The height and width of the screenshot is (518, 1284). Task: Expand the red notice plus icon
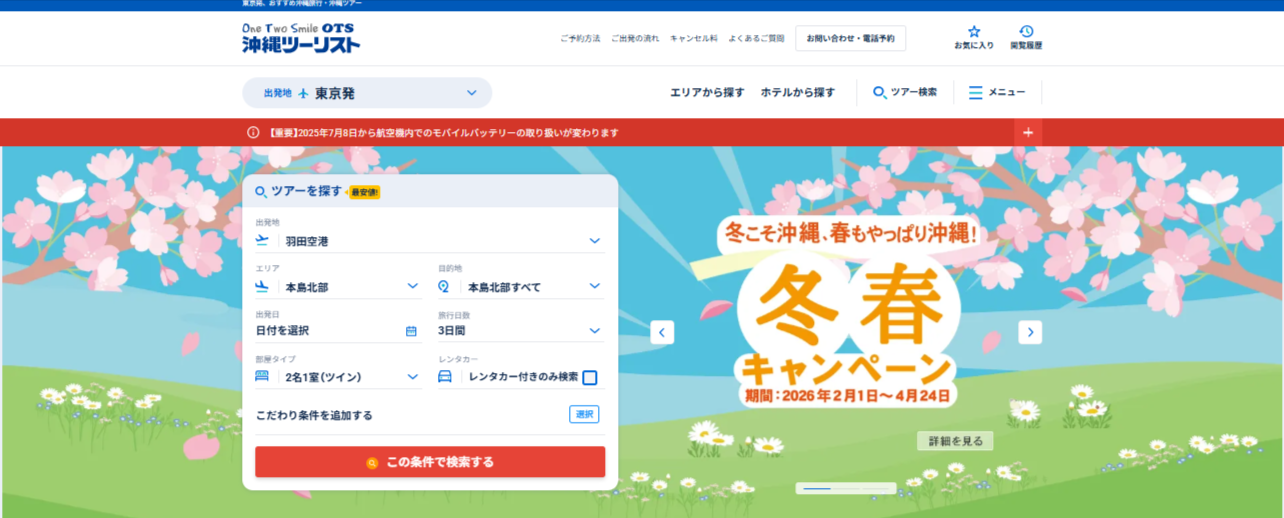click(1028, 133)
